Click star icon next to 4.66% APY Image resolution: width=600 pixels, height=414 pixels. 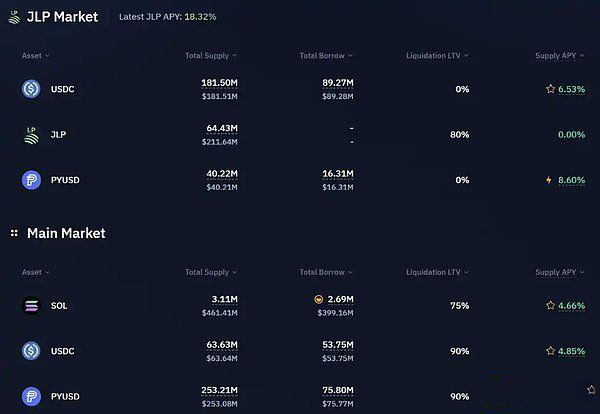[550, 305]
